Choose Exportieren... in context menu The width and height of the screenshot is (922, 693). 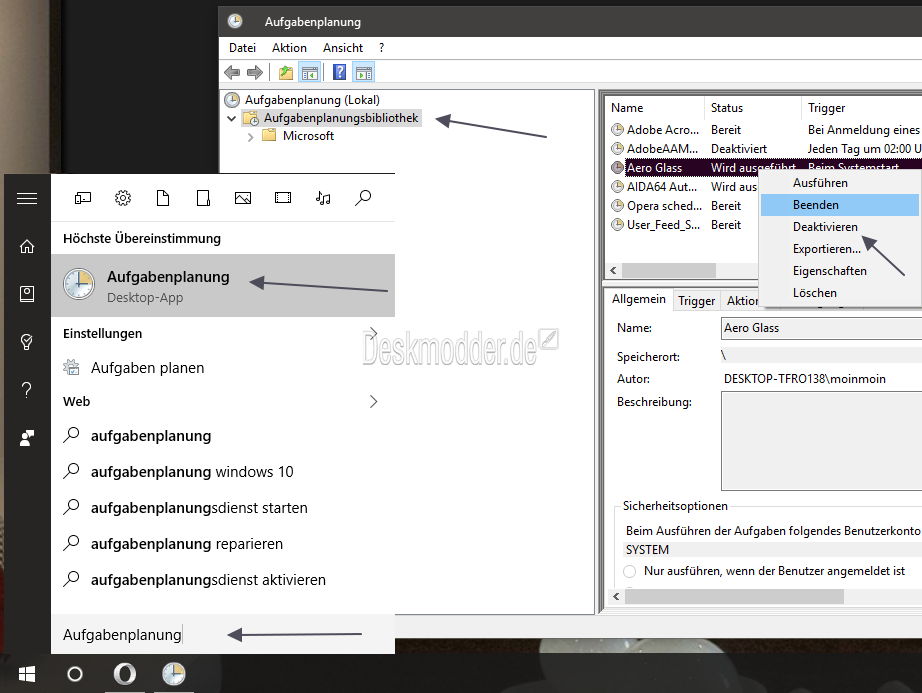pos(840,249)
